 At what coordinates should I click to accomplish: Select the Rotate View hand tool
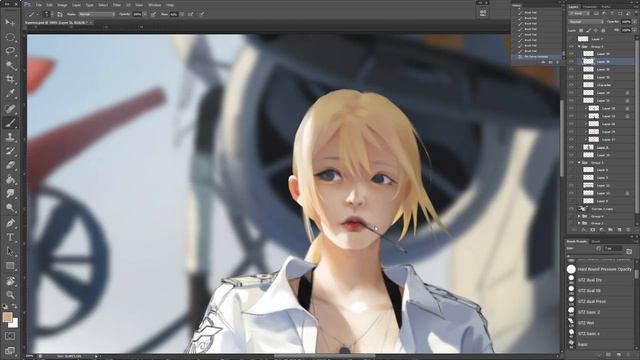pos(10,280)
